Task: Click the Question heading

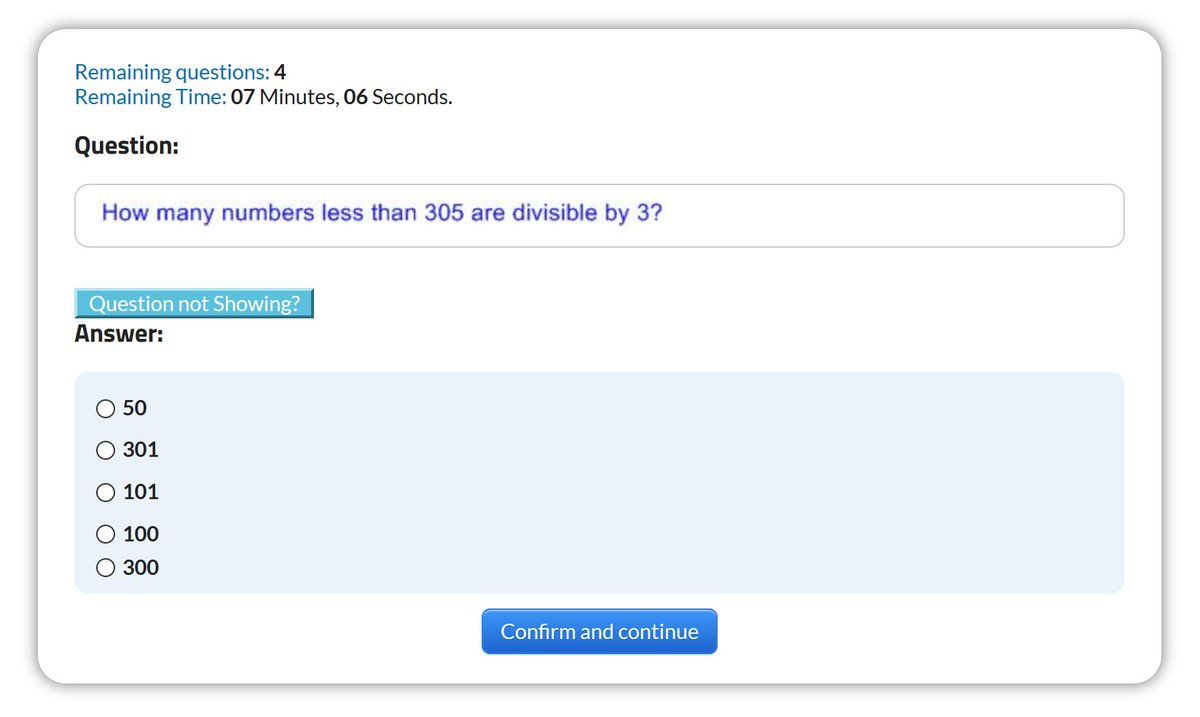Action: pyautogui.click(x=127, y=146)
